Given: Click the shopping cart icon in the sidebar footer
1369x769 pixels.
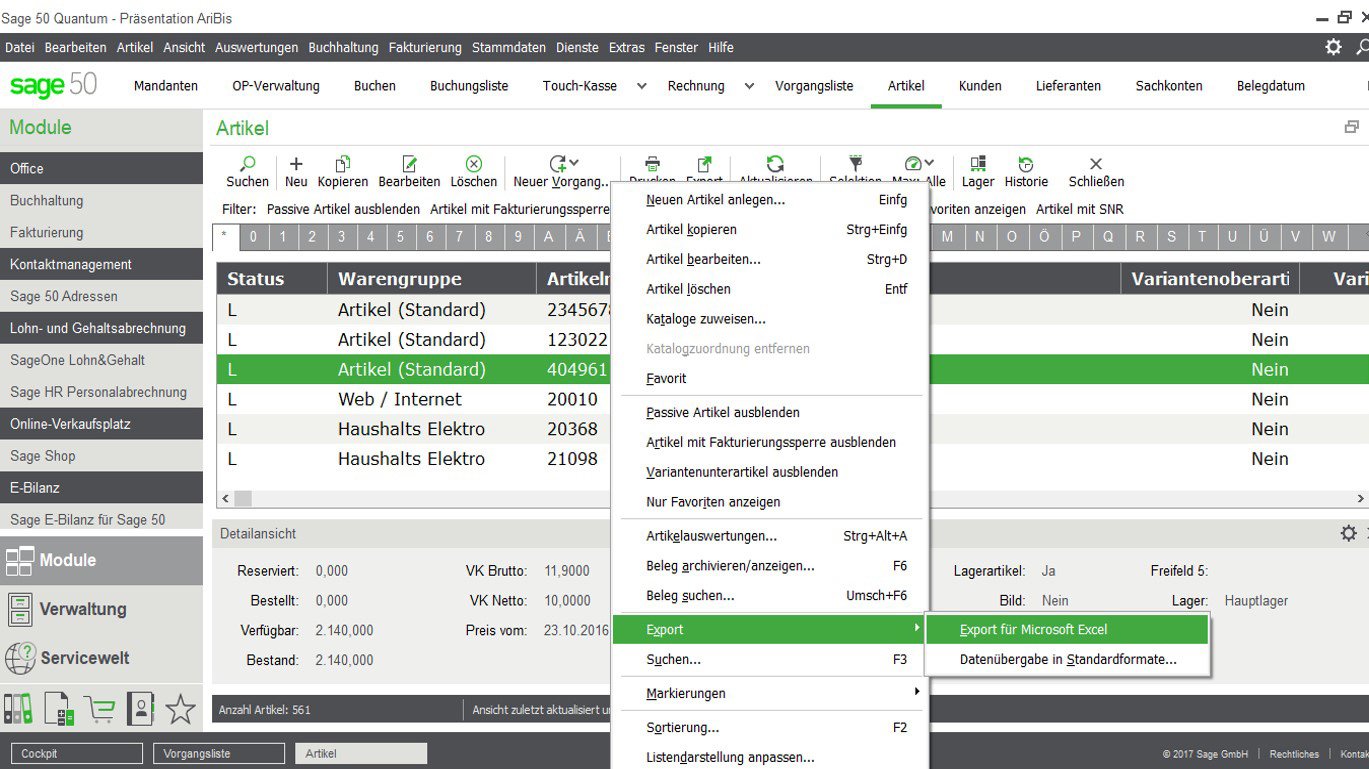Looking at the screenshot, I should coord(100,708).
